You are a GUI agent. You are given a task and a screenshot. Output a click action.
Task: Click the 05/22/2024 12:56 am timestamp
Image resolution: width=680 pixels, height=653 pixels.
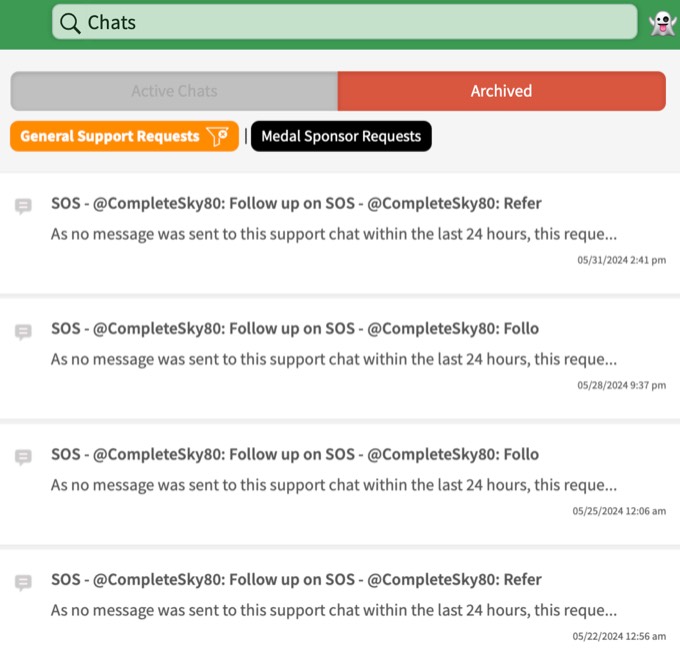click(x=619, y=636)
